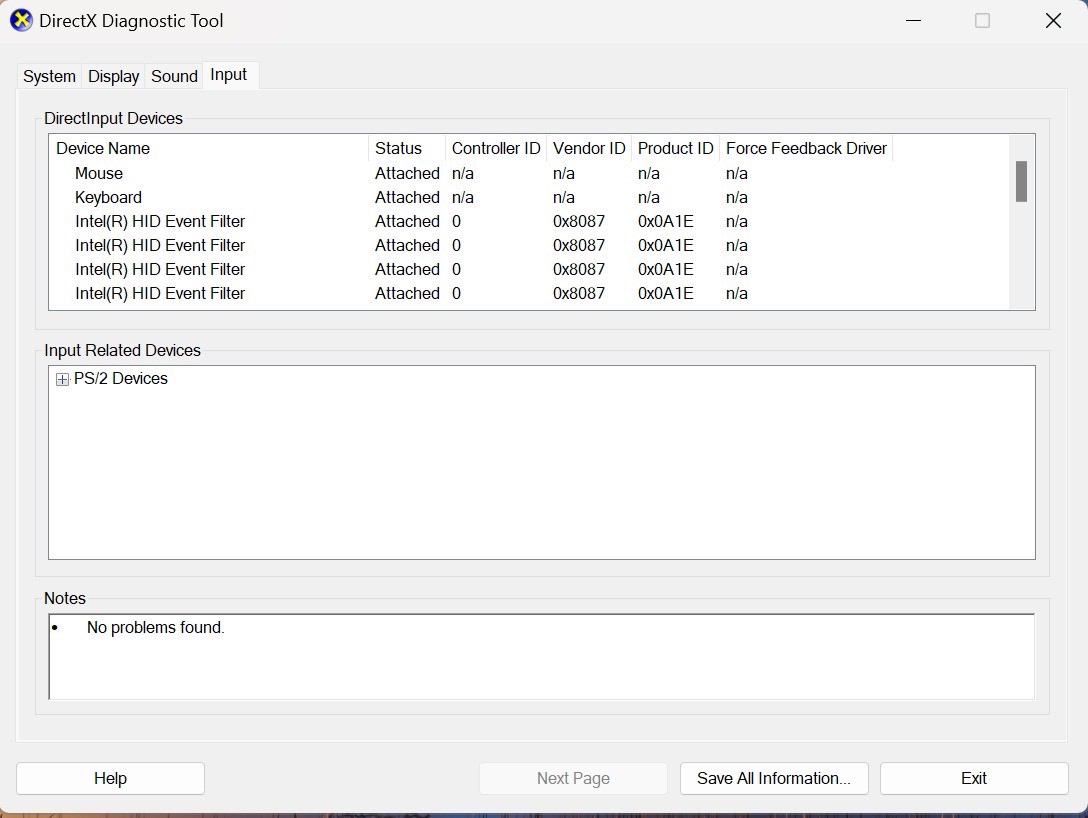Click the Controller ID column header
The height and width of the screenshot is (818, 1088).
coord(495,148)
